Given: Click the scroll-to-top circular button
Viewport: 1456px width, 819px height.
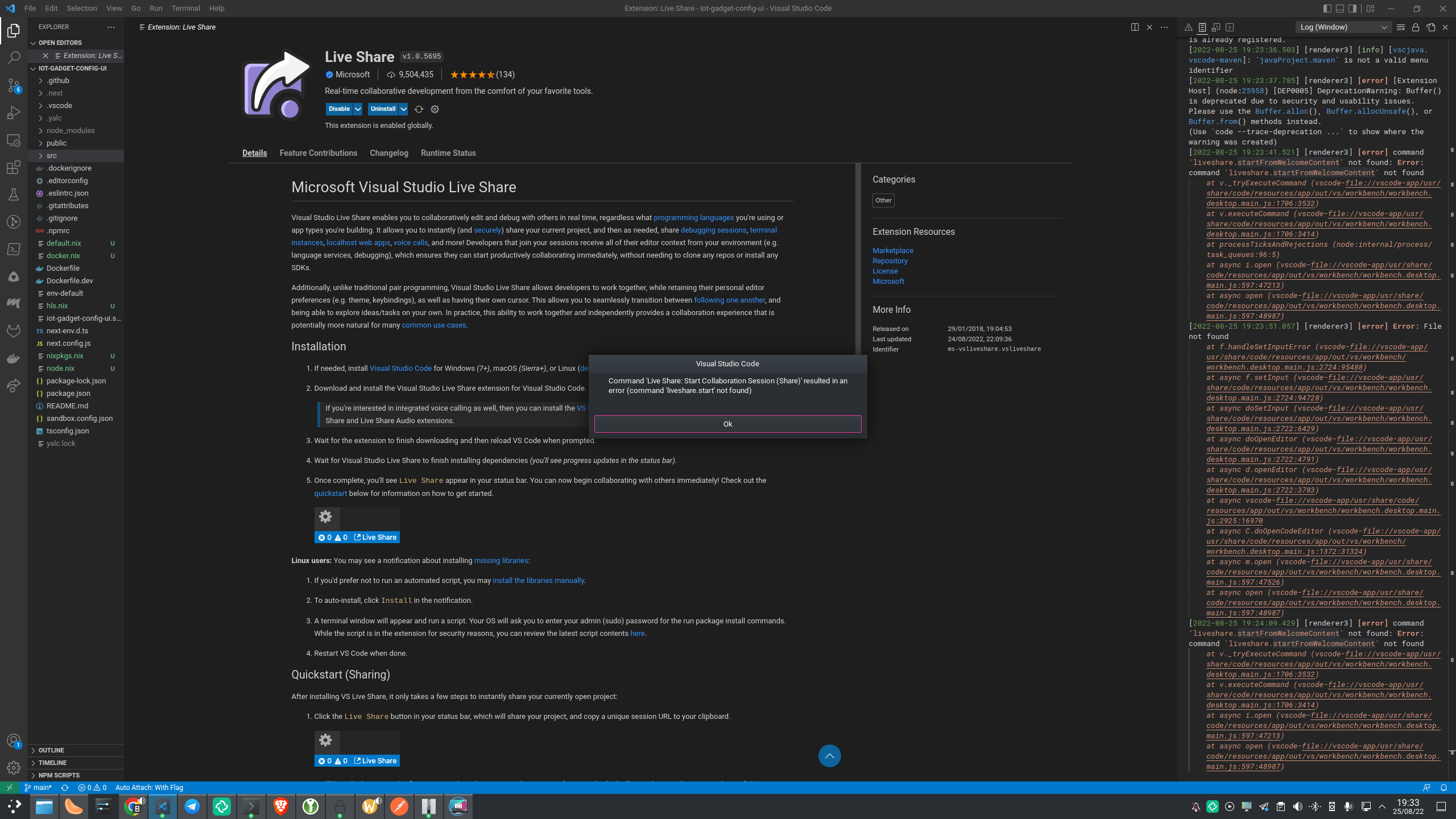Looking at the screenshot, I should click(830, 755).
